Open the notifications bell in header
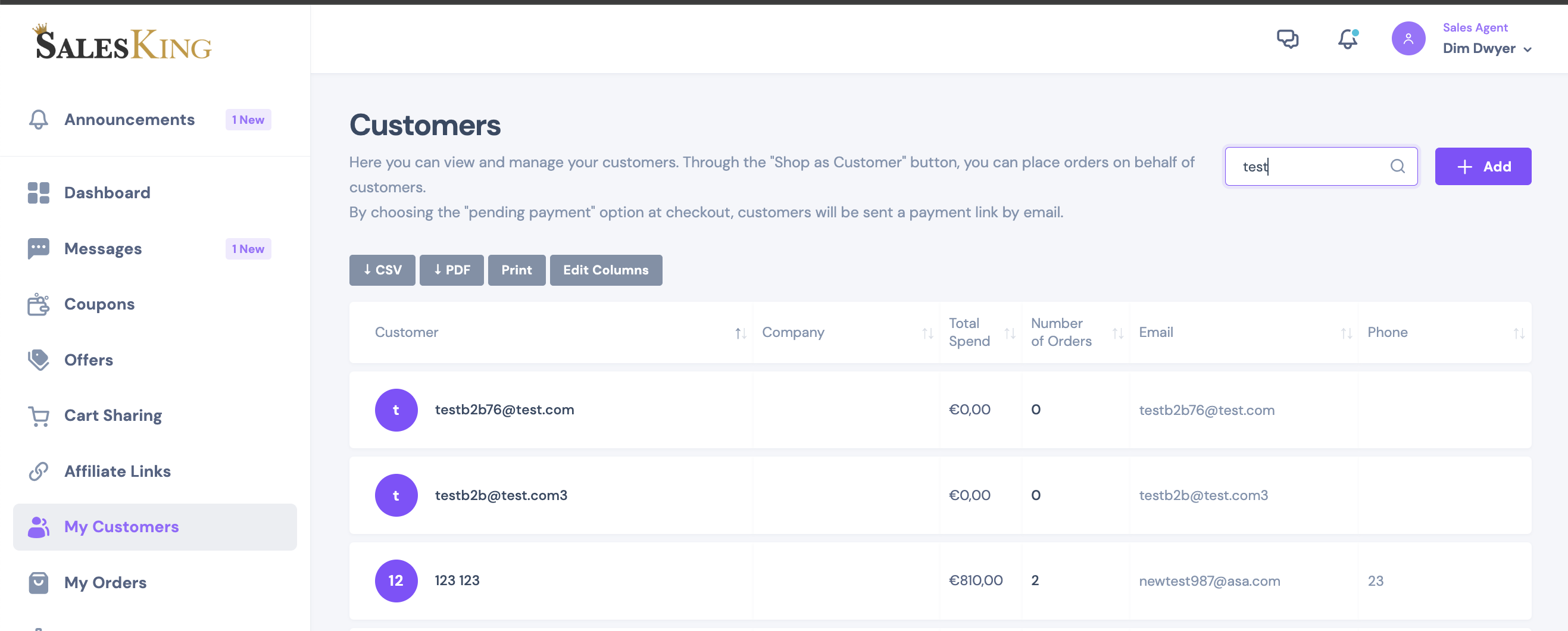This screenshot has width=1568, height=631. [x=1348, y=39]
